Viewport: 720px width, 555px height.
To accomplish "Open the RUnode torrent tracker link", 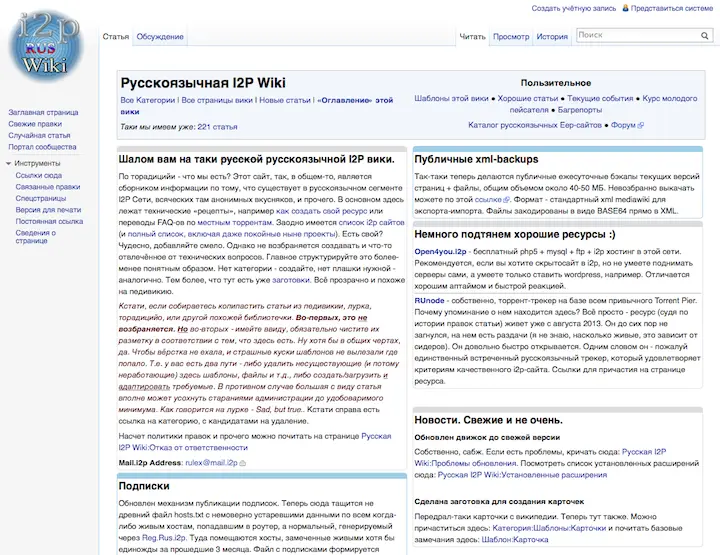I will point(431,299).
